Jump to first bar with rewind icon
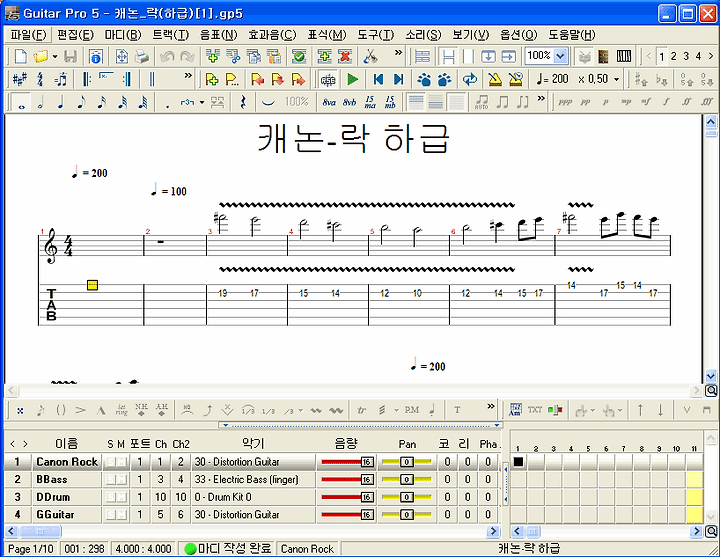 click(x=378, y=79)
